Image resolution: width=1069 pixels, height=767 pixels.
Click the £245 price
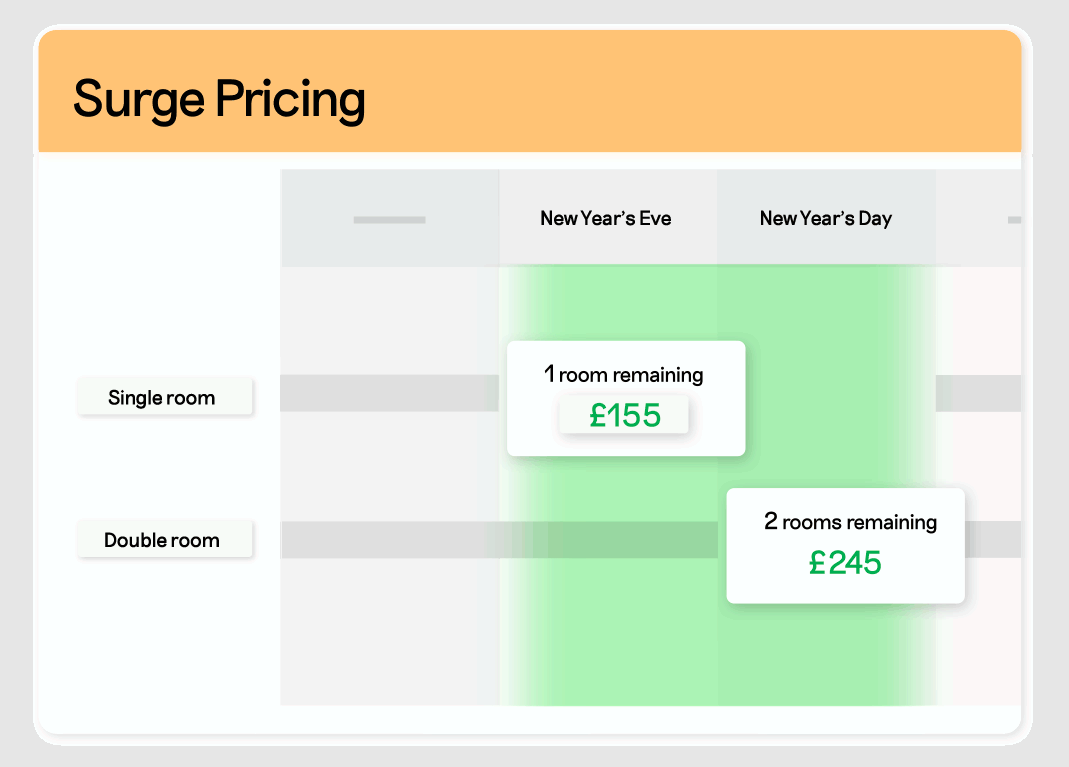pos(845,563)
